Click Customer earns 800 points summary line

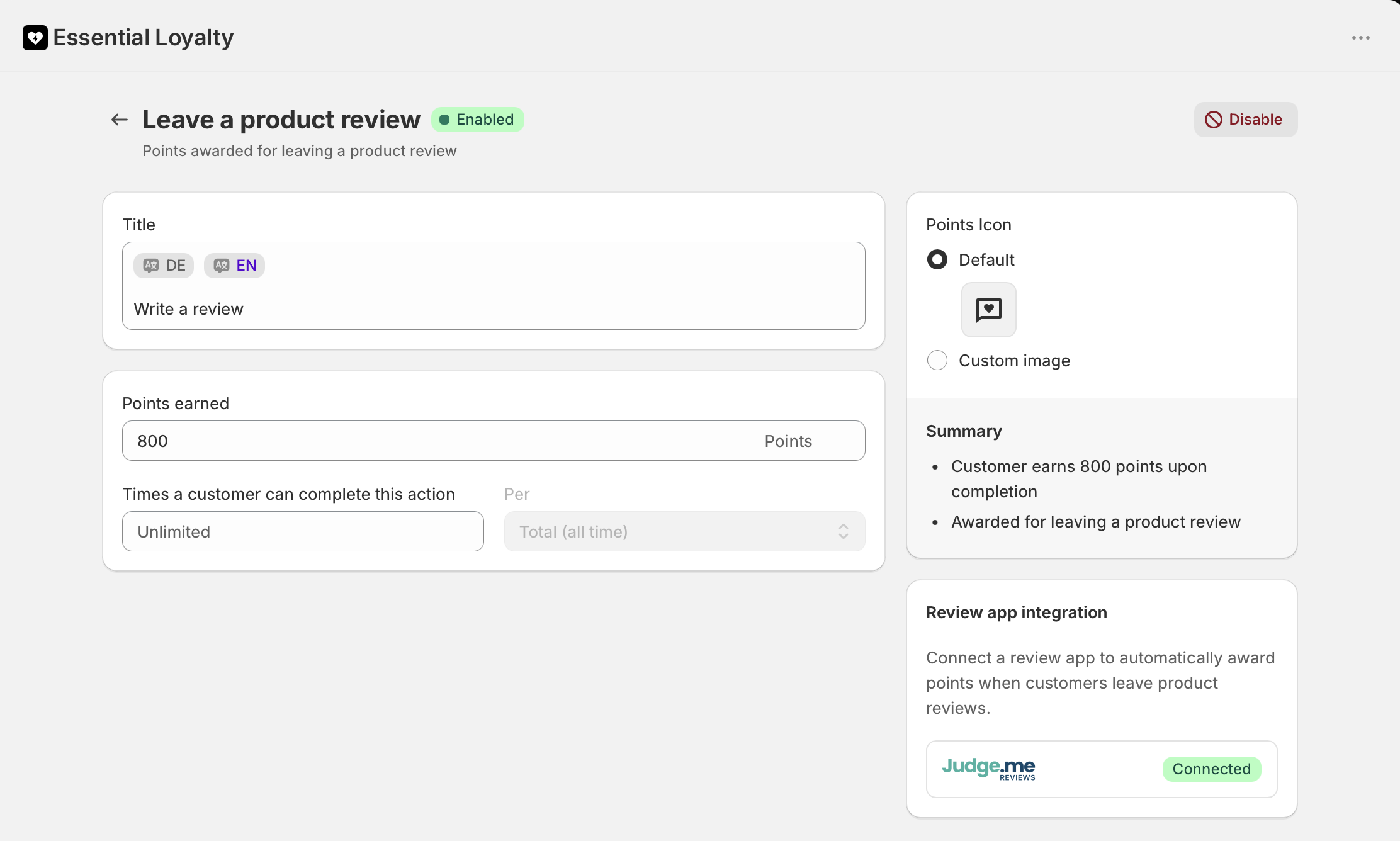(1079, 479)
